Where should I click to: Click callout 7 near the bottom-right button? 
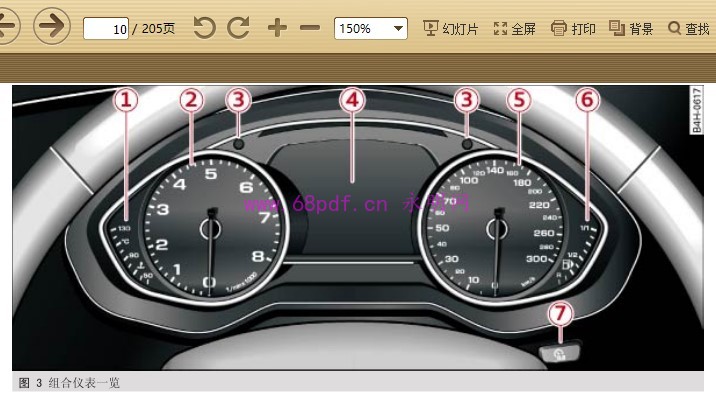559,313
